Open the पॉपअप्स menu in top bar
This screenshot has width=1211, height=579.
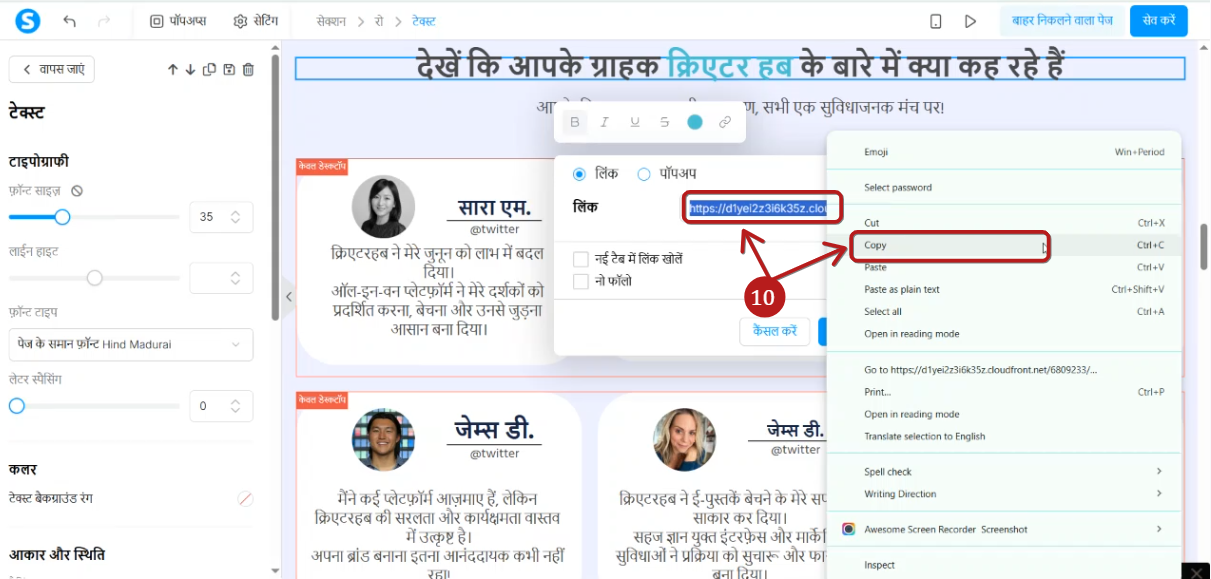click(178, 21)
